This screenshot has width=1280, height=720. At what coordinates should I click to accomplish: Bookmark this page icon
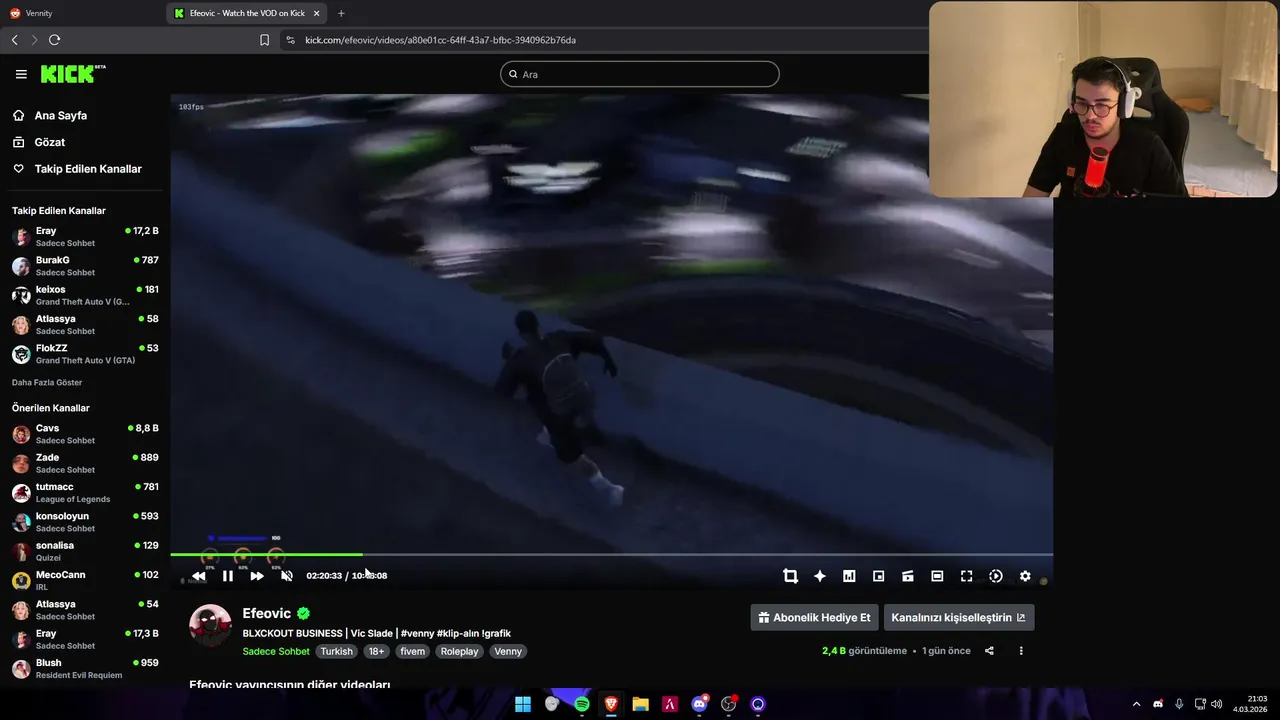click(264, 40)
